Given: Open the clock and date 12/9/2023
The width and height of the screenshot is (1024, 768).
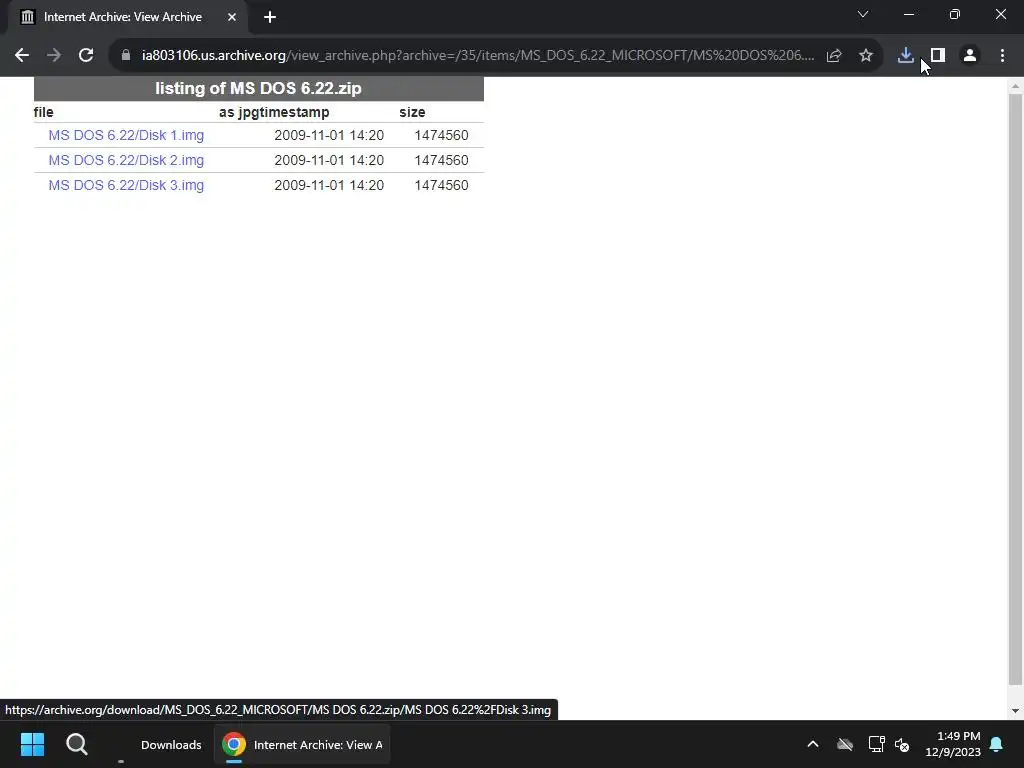Looking at the screenshot, I should pos(953,744).
